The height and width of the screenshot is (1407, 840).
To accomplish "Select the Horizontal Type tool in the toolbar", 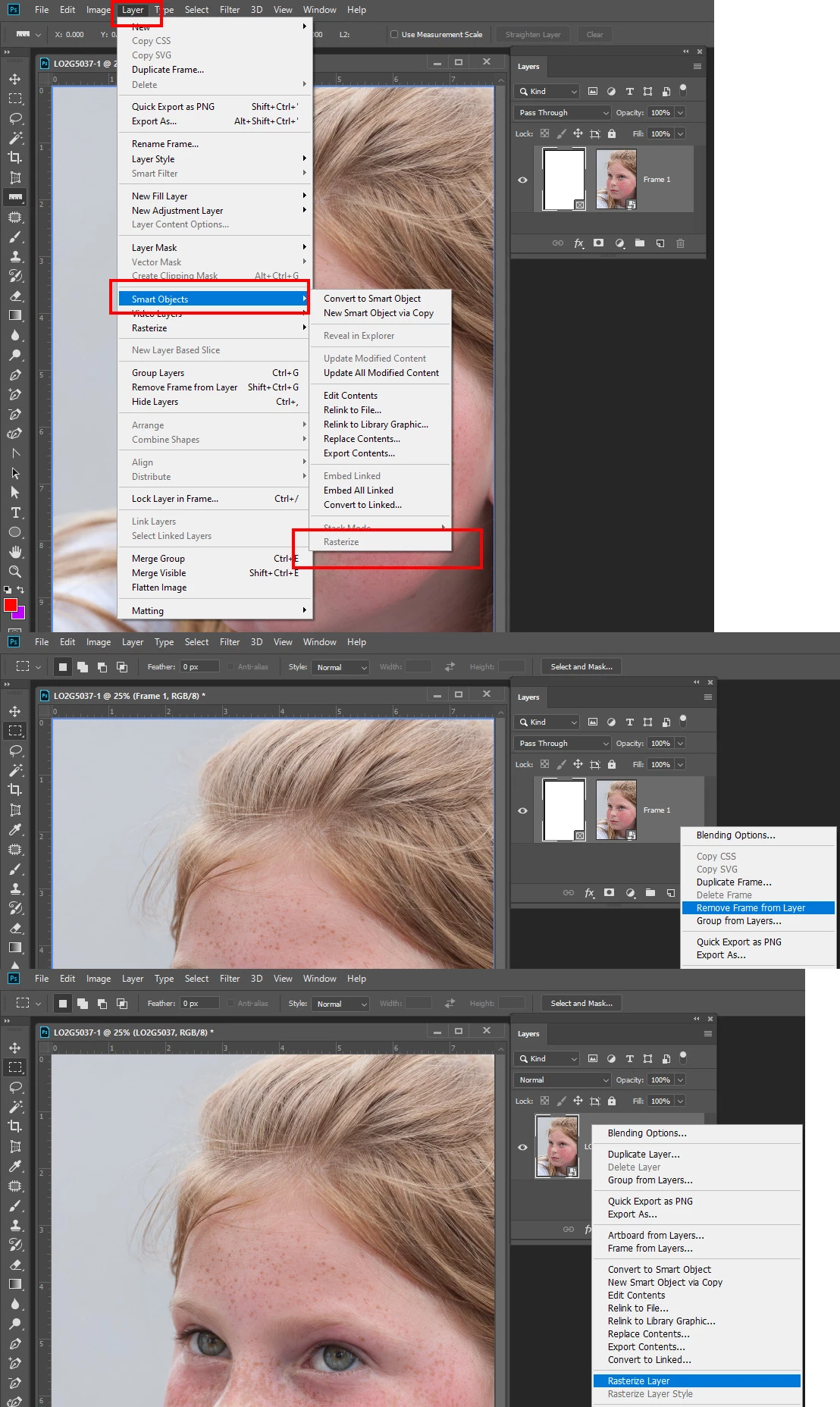I will 15,512.
